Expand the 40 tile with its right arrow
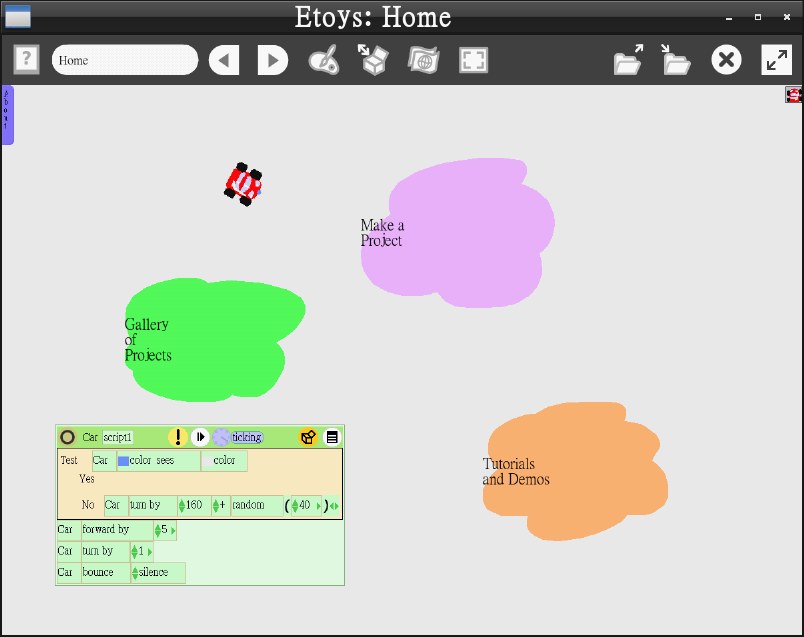This screenshot has width=804, height=637. click(x=318, y=506)
